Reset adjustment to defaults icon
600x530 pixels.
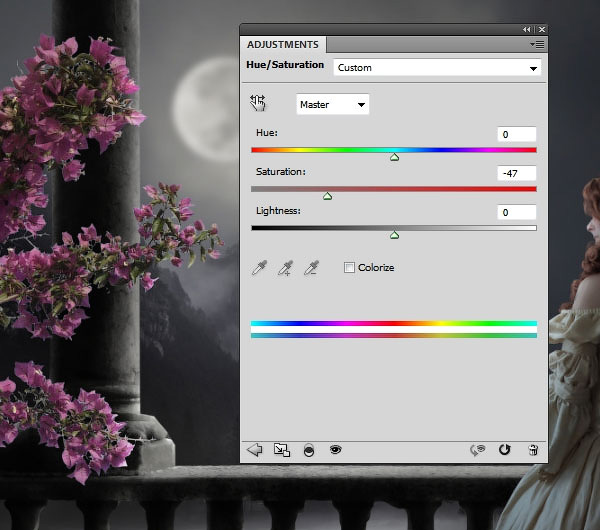tap(505, 450)
